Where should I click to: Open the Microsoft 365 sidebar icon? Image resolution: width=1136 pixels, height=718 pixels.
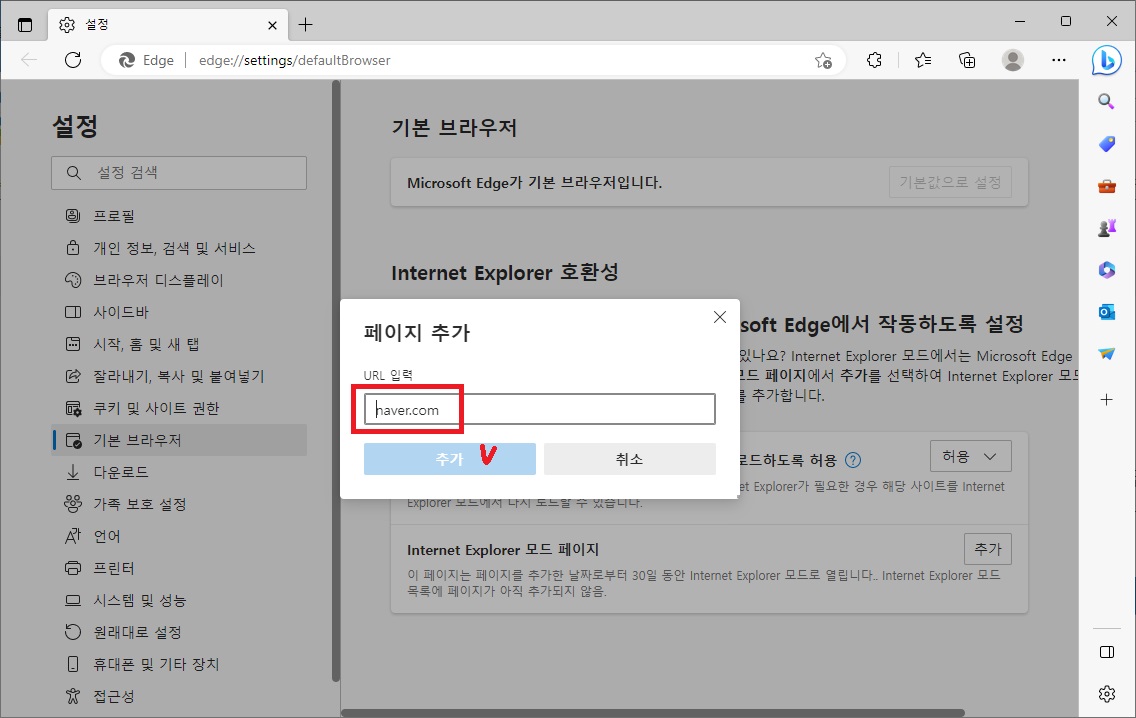tap(1106, 270)
